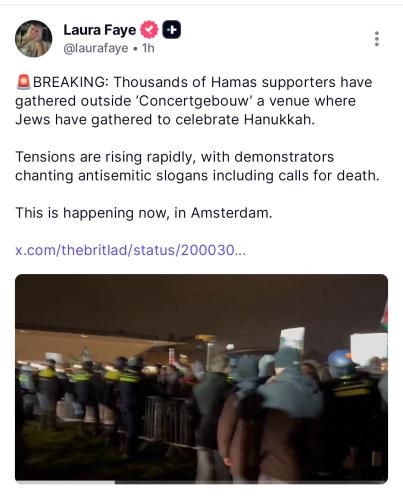
Task: Open the x.com/thebritlad status link
Action: click(131, 250)
